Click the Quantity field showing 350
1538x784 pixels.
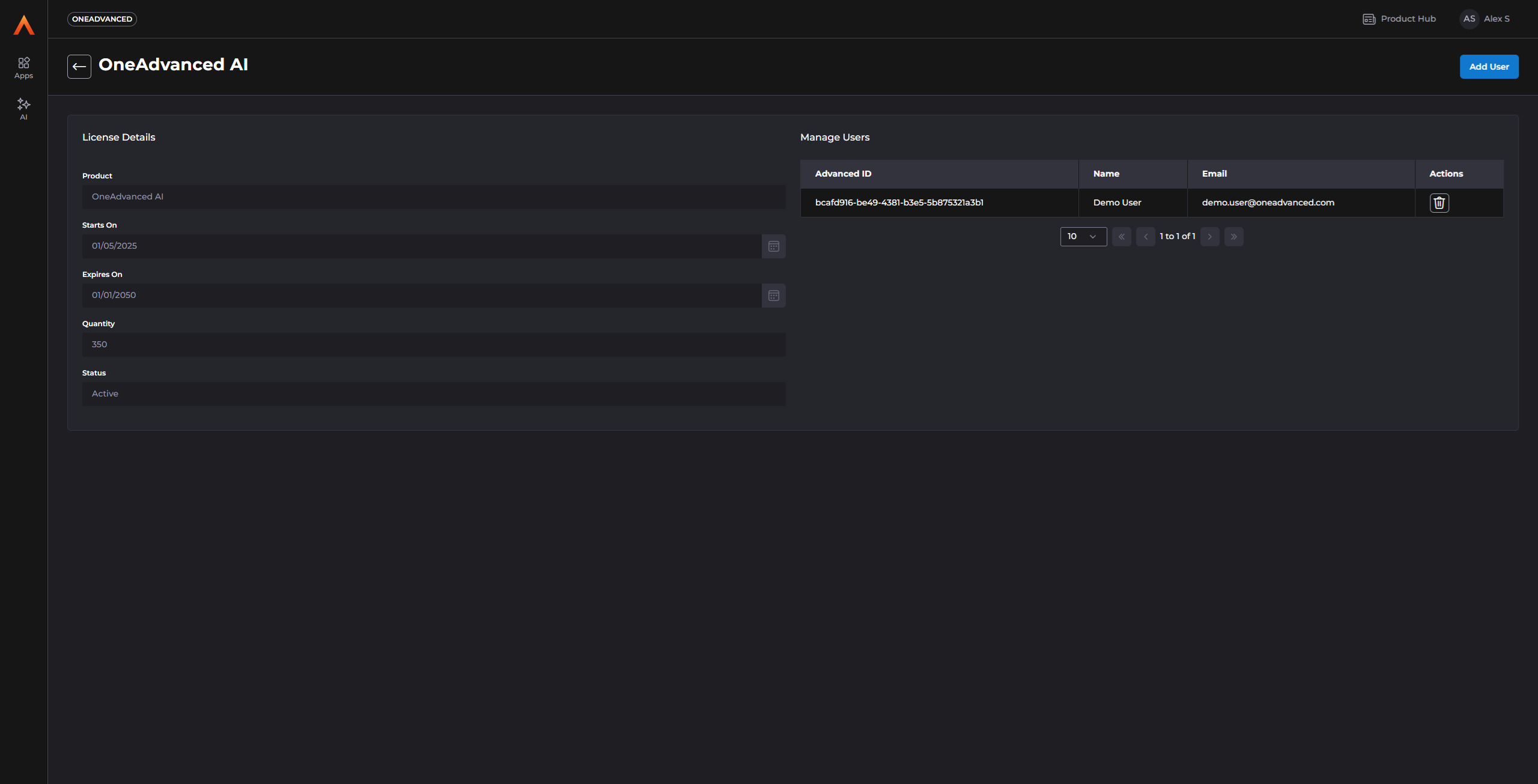tap(434, 345)
